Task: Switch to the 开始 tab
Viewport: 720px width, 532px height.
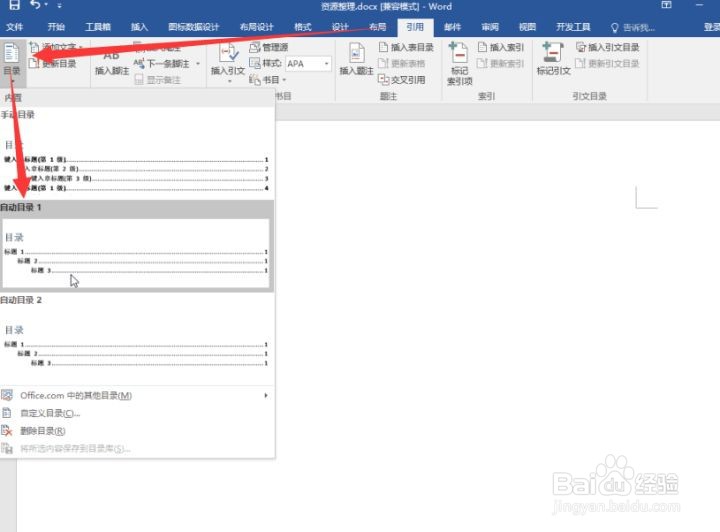Action: tap(56, 27)
